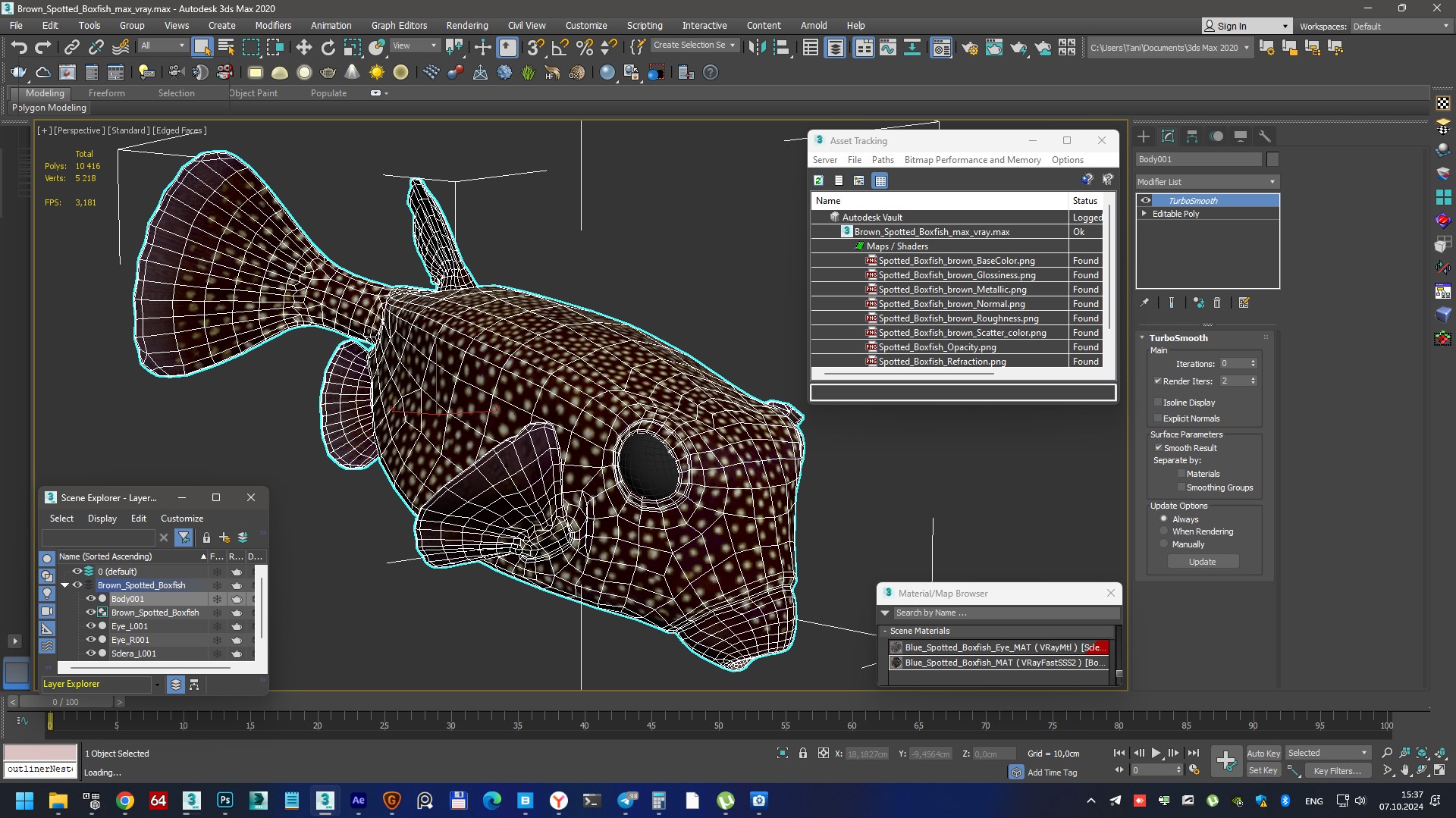Viewport: 1456px width, 818px height.
Task: Select the When Rendering update option
Action: coord(1164,531)
